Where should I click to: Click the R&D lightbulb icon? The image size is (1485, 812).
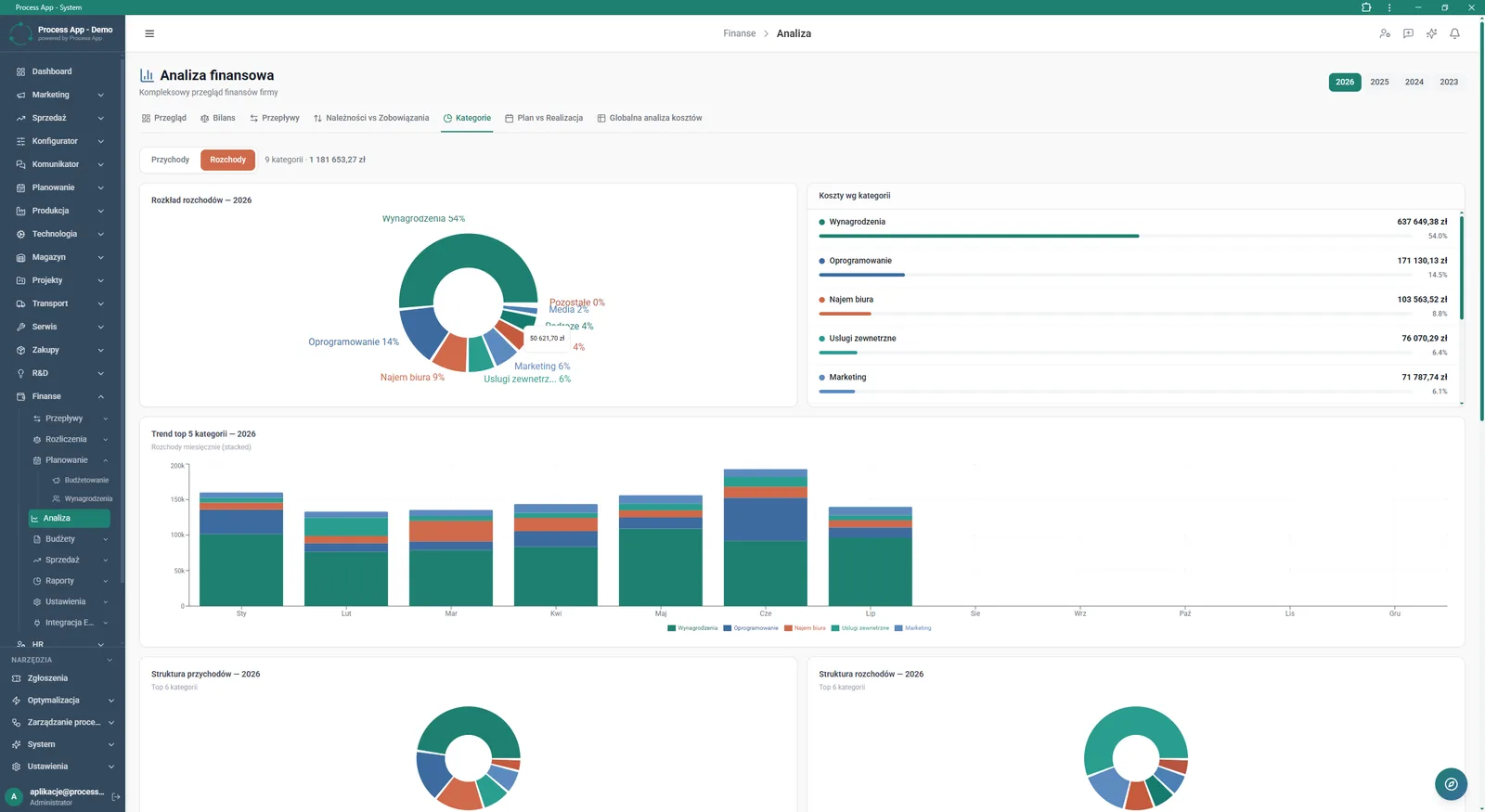tap(20, 373)
